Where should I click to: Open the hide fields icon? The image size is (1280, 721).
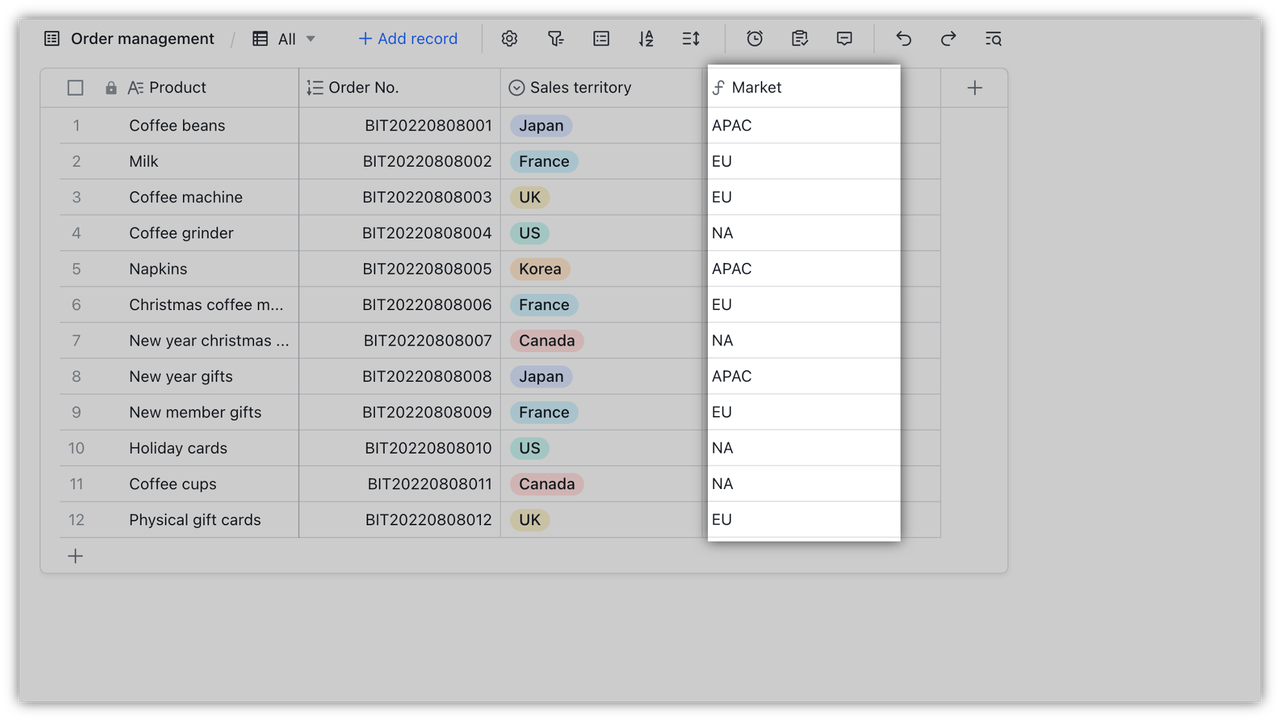(601, 38)
